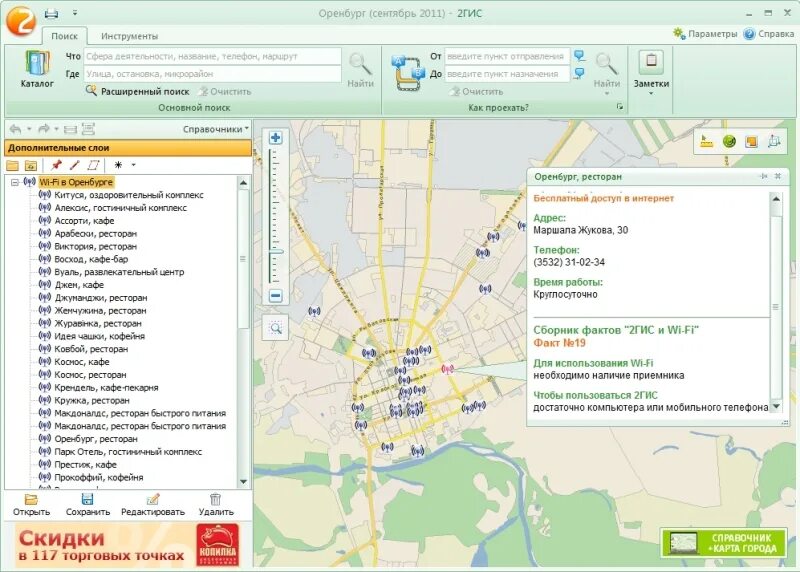This screenshot has height=572, width=800.
Task: Click Открыть layer button
Action: pos(32,505)
